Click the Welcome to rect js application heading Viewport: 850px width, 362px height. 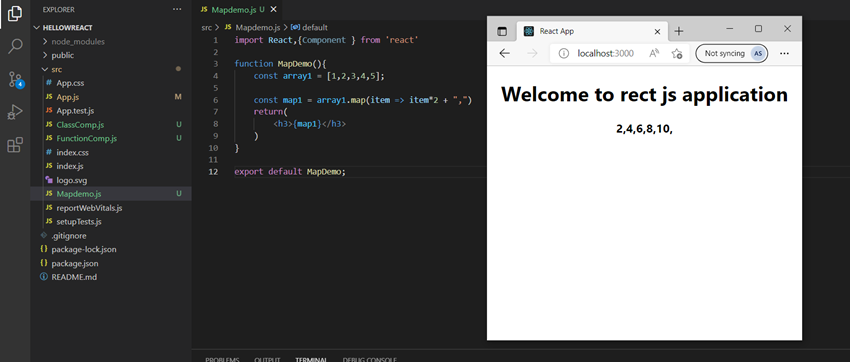click(x=644, y=94)
